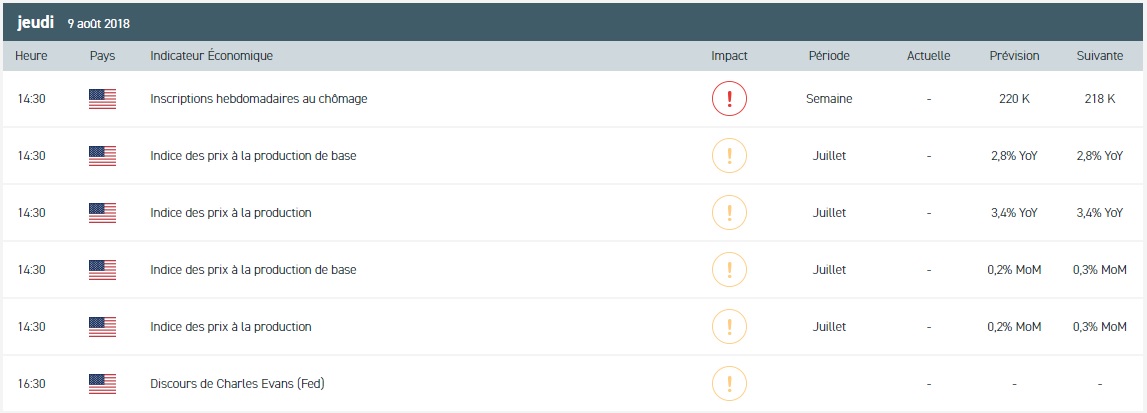
Task: Click the Période column header
Action: click(x=829, y=56)
